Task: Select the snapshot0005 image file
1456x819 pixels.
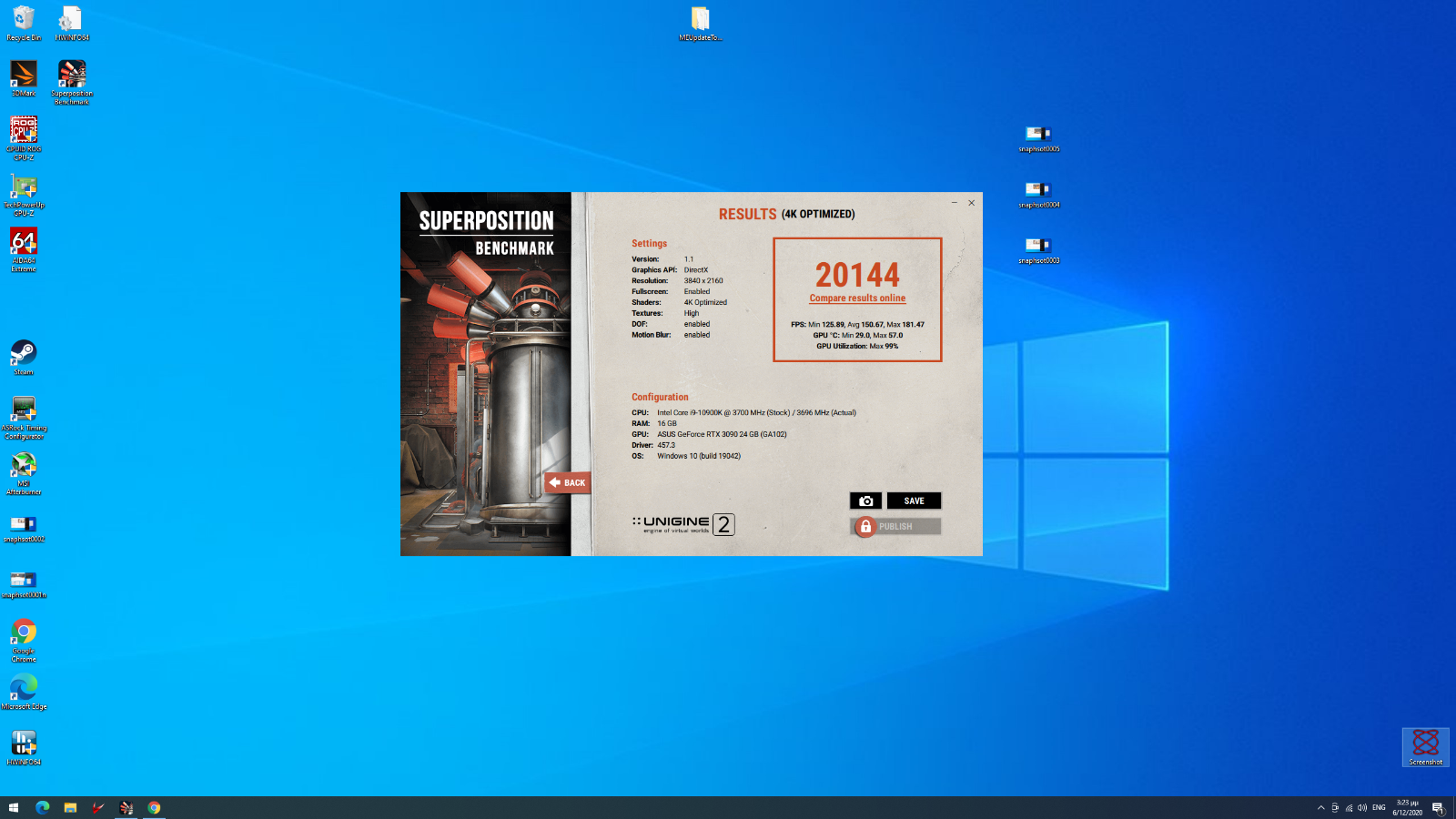Action: 1038,138
